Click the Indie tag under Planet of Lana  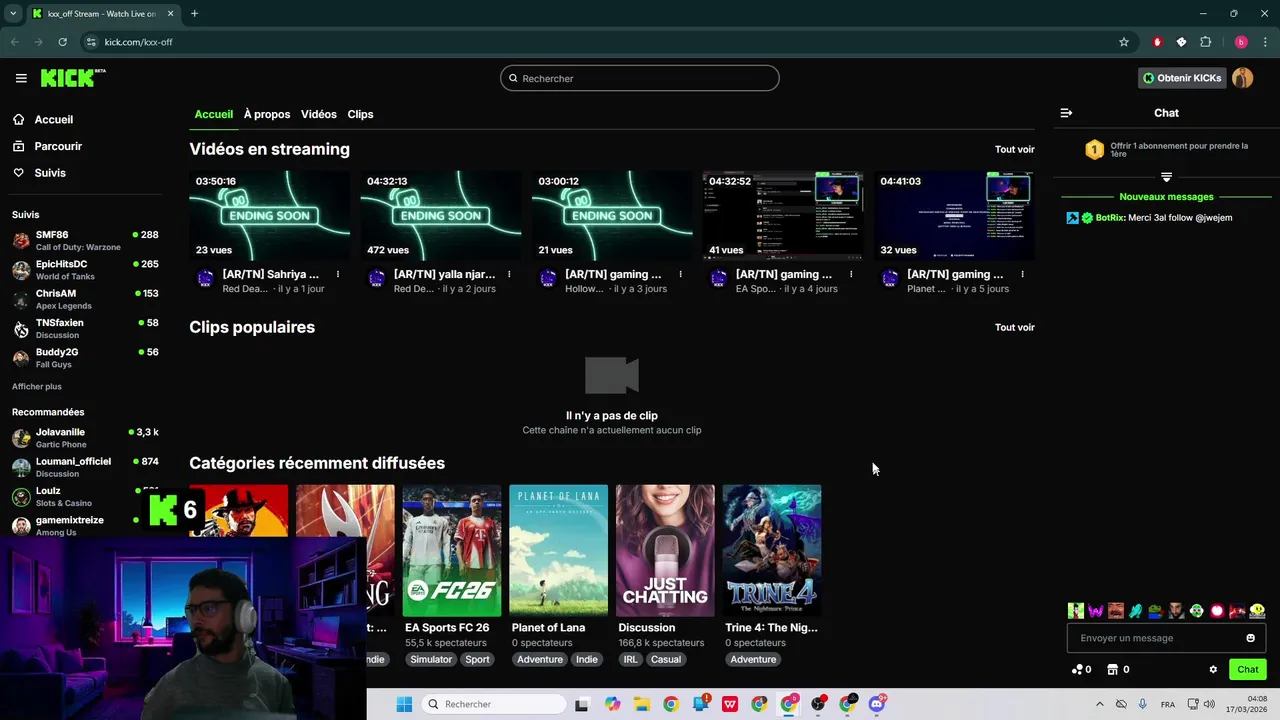587,659
